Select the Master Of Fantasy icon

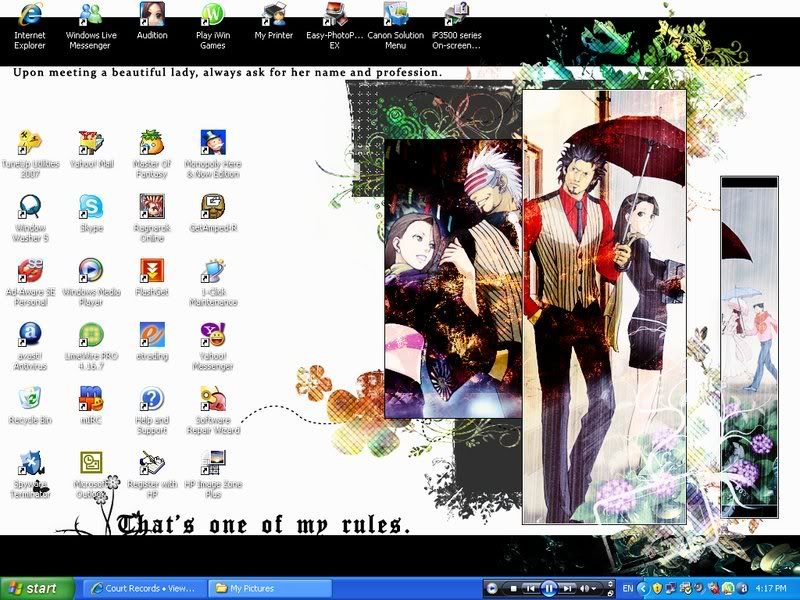point(152,154)
